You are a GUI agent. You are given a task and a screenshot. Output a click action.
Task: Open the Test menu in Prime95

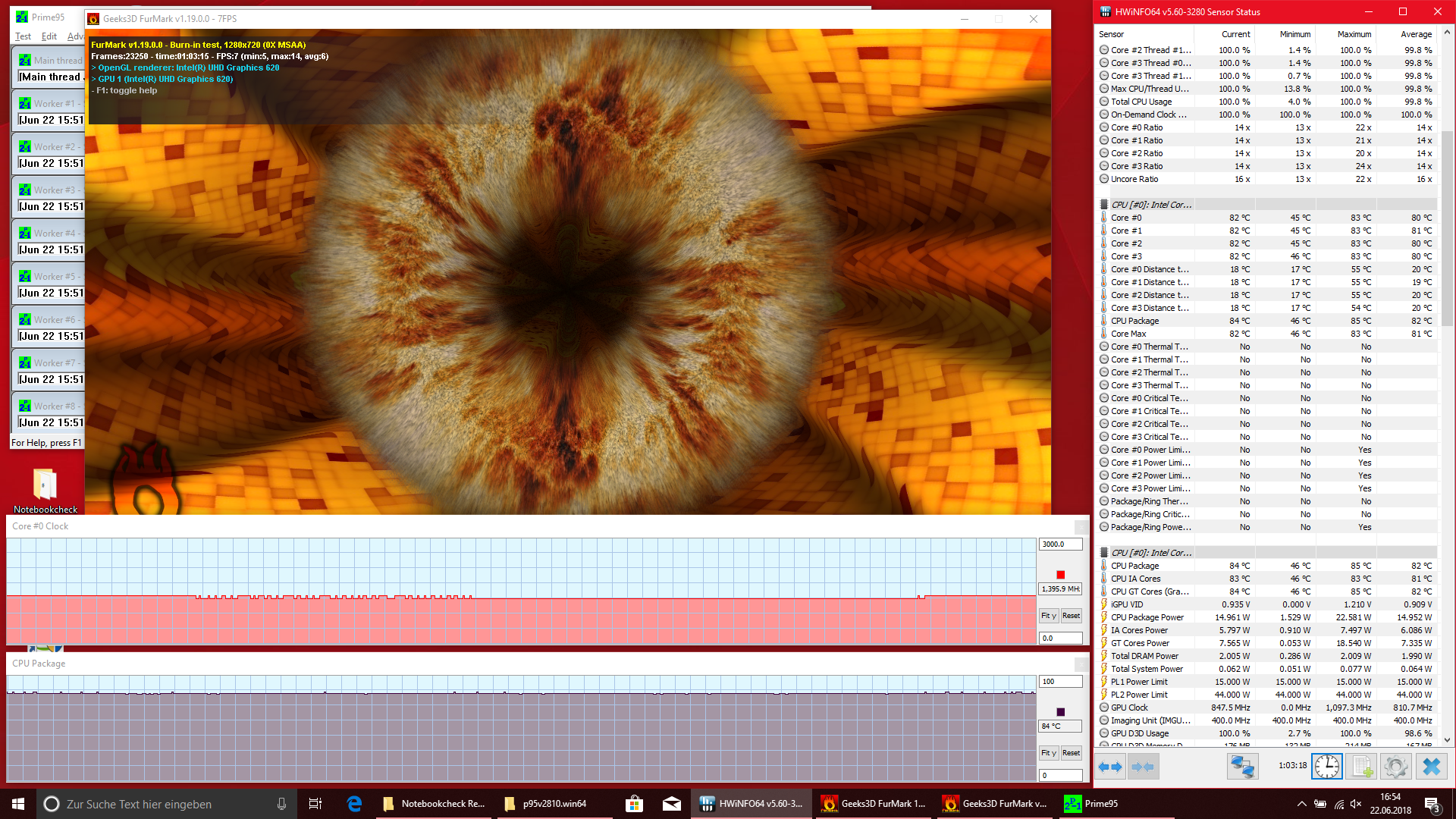point(23,36)
